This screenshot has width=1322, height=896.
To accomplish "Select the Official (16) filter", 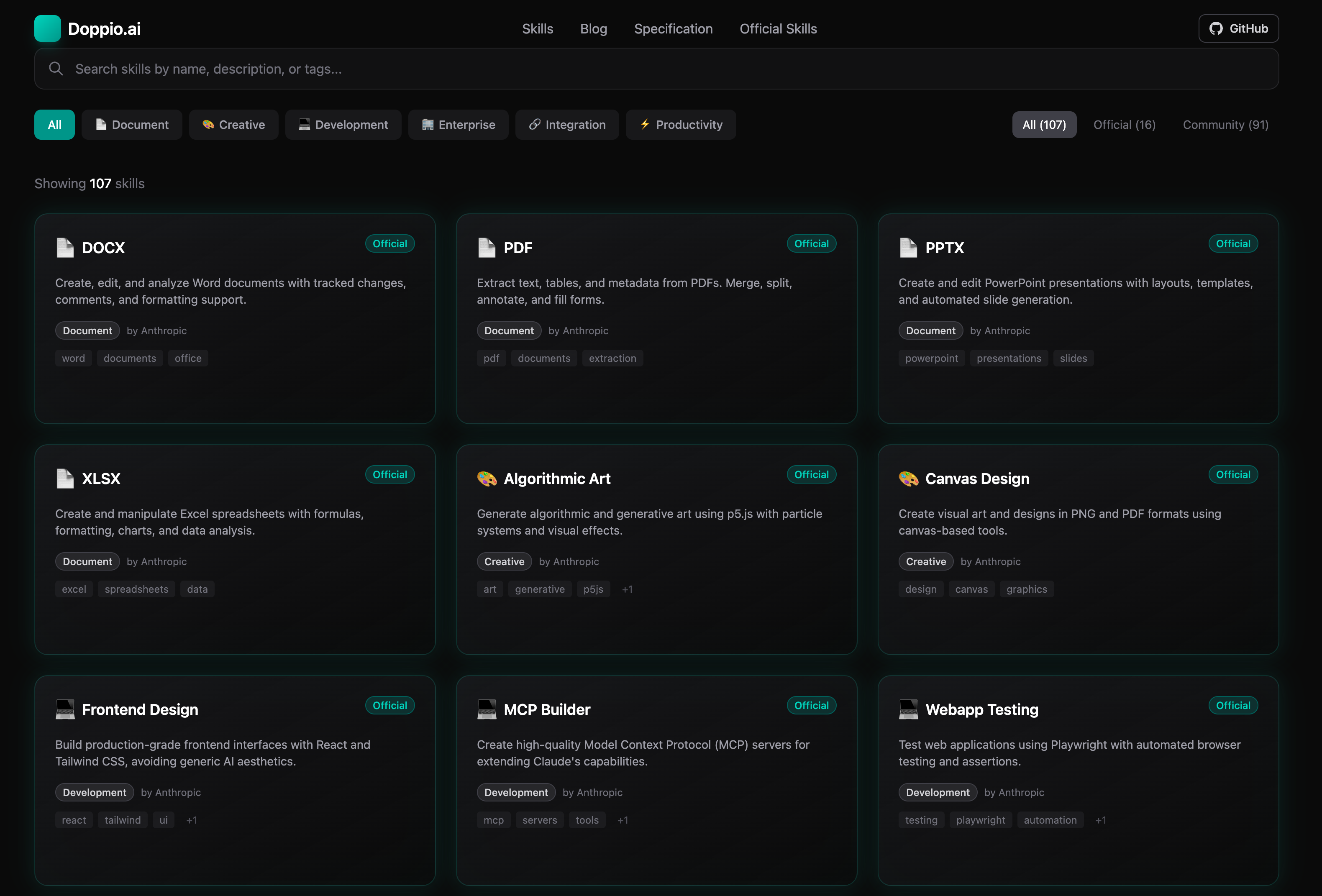I will 1124,124.
